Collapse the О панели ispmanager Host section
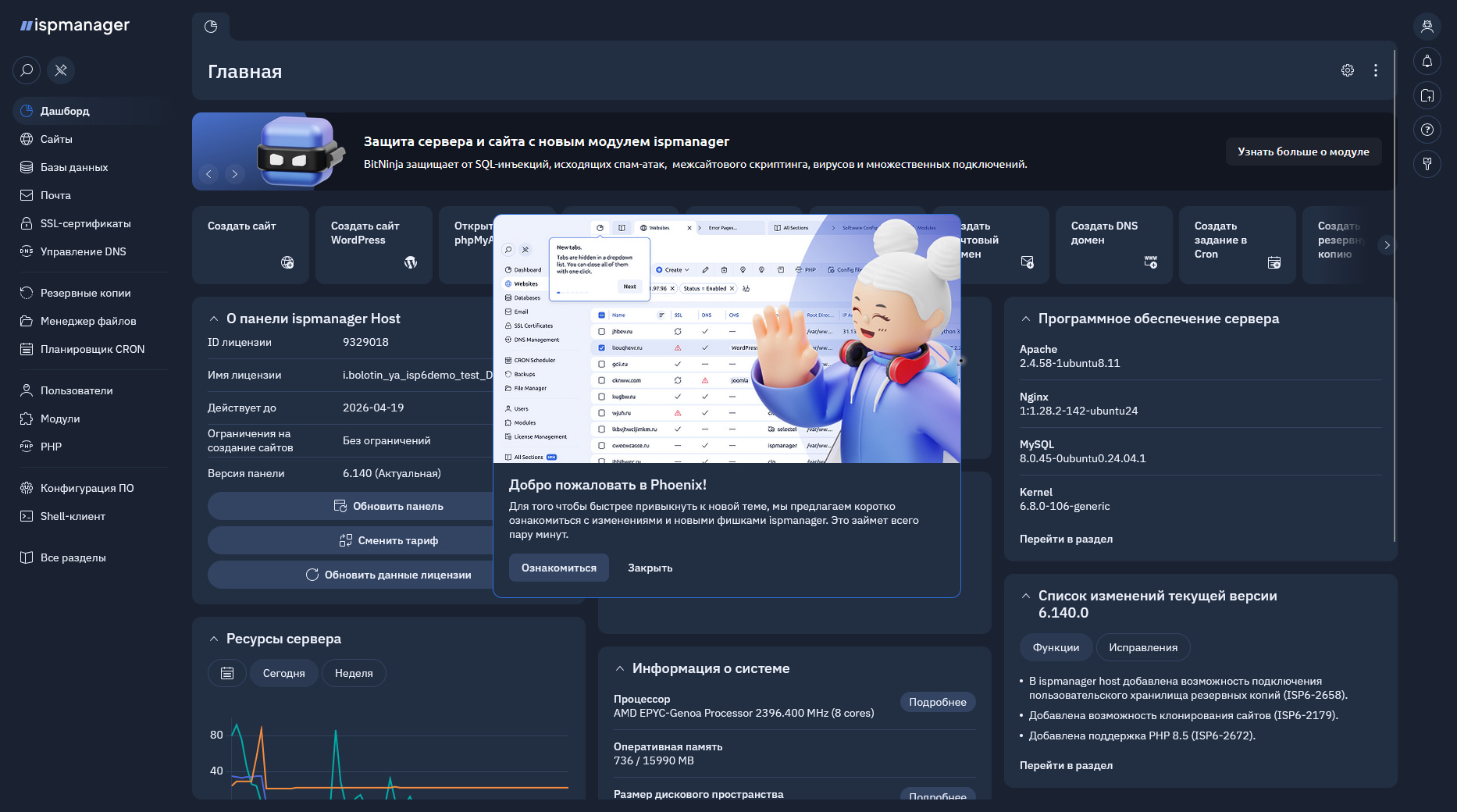 click(214, 319)
